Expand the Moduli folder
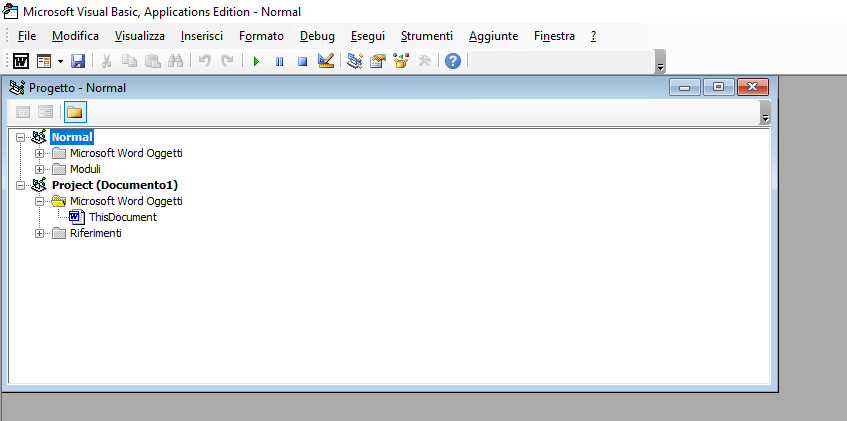The height and width of the screenshot is (421, 847). (x=40, y=169)
